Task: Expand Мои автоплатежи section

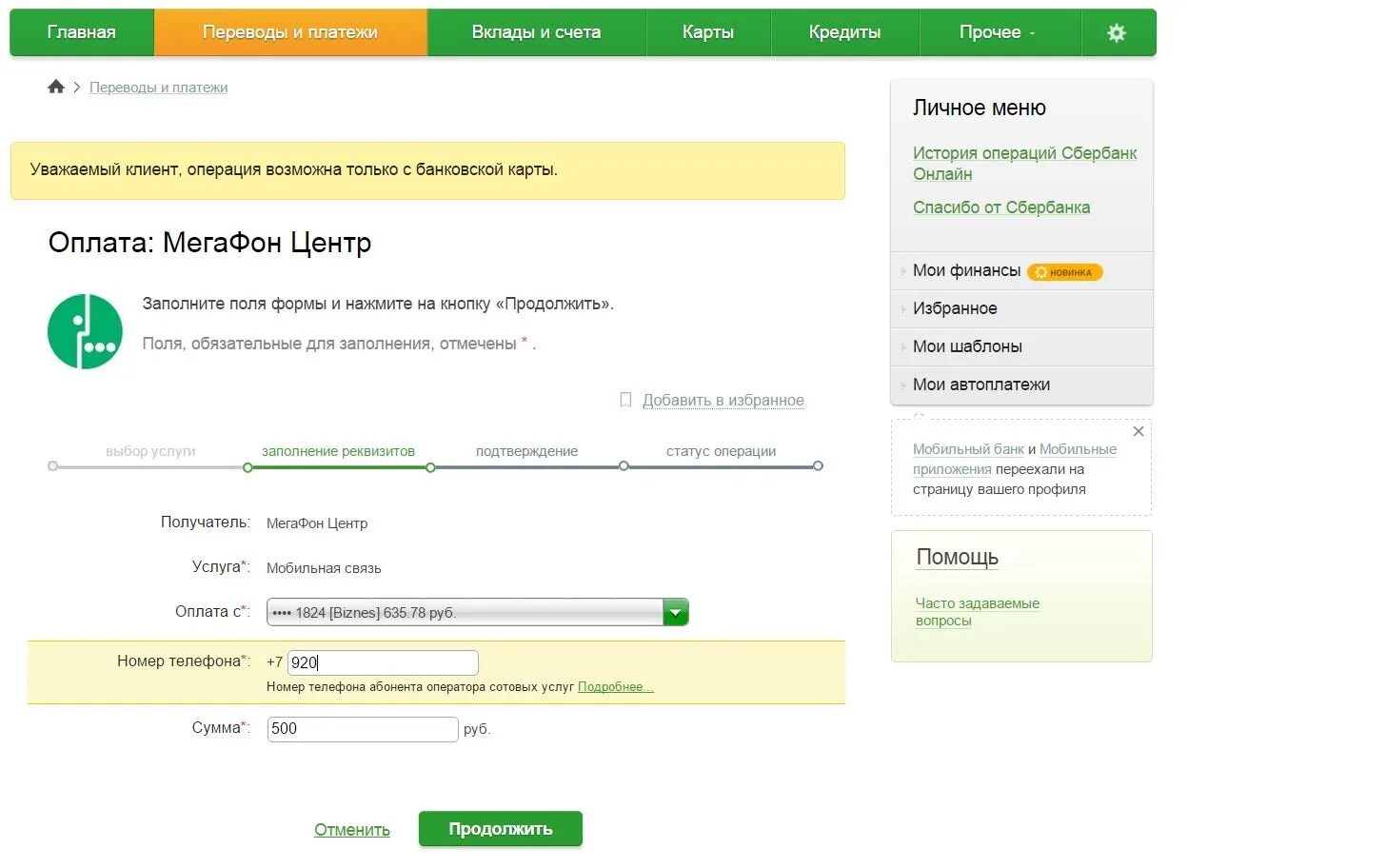Action: 1021,385
